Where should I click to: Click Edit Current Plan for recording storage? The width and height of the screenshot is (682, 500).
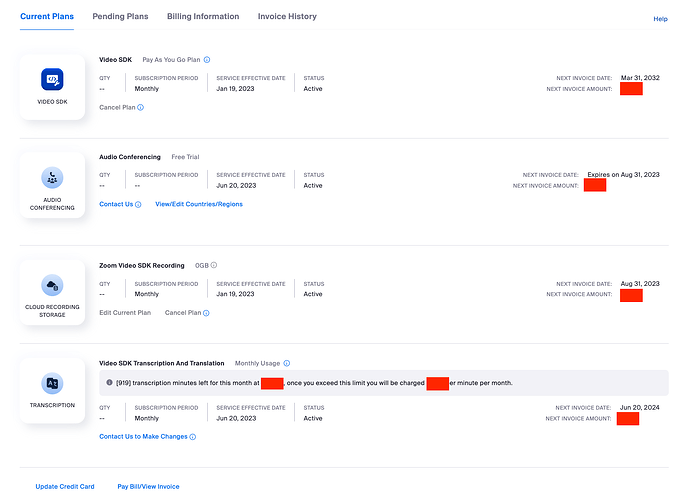point(125,313)
